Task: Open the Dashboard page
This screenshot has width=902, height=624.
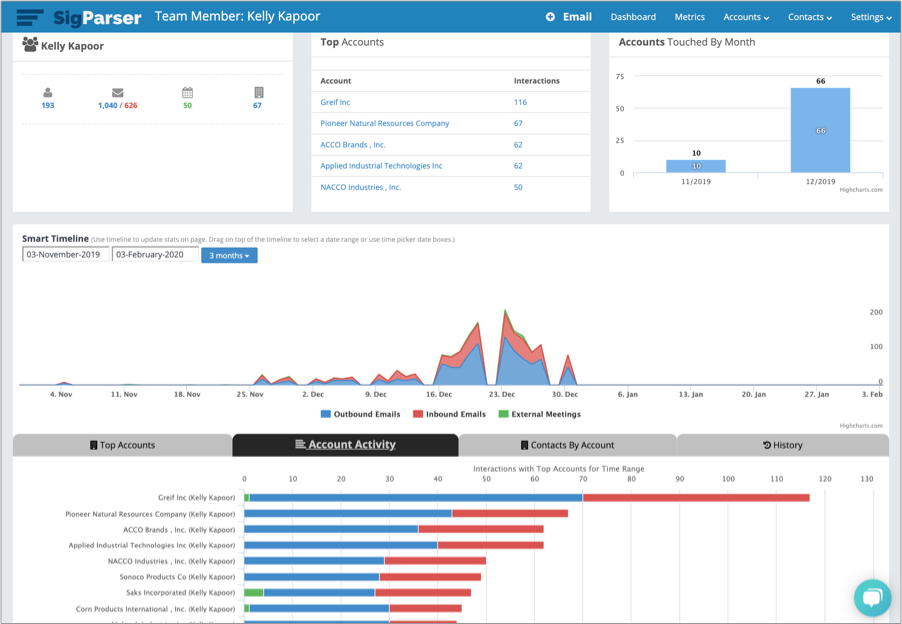Action: (633, 17)
